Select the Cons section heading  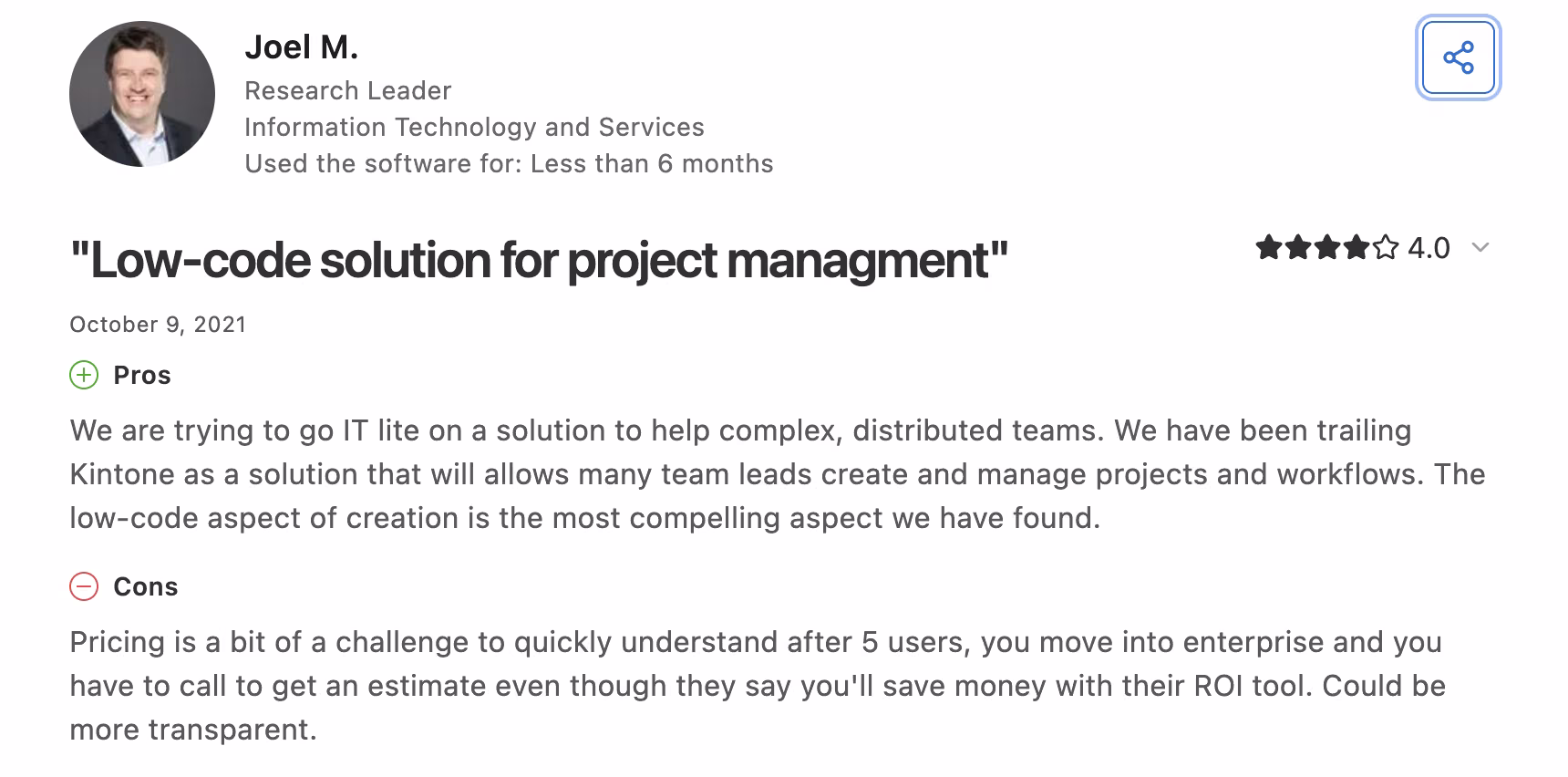click(x=146, y=586)
